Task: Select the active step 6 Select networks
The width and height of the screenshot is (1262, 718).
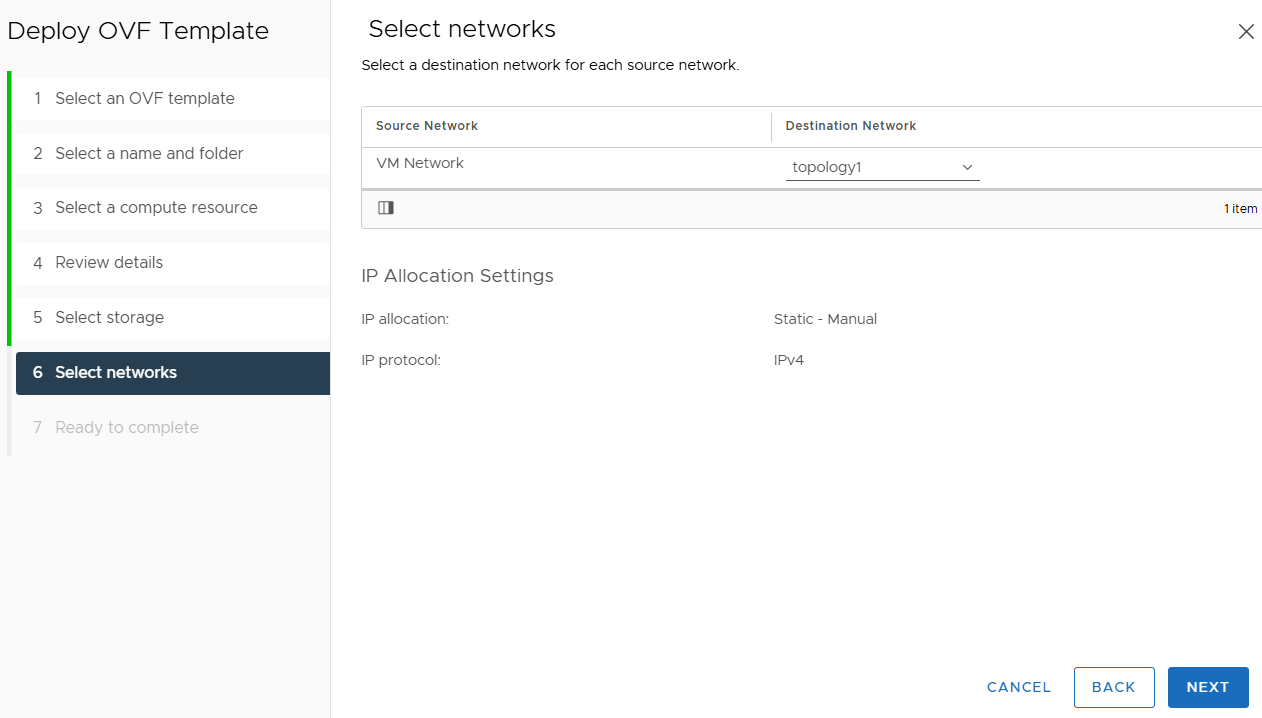Action: pyautogui.click(x=173, y=373)
